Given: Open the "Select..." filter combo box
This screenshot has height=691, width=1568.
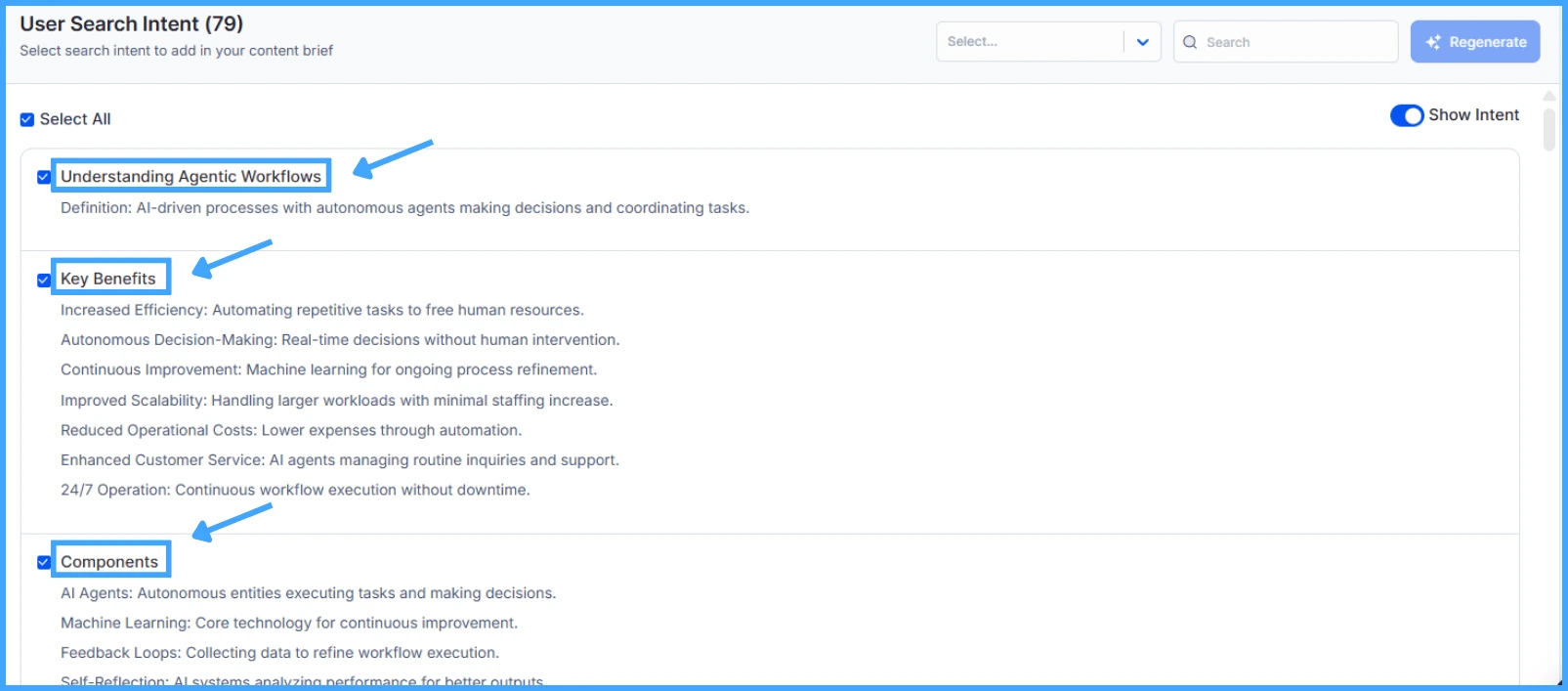Looking at the screenshot, I should pyautogui.click(x=1031, y=42).
